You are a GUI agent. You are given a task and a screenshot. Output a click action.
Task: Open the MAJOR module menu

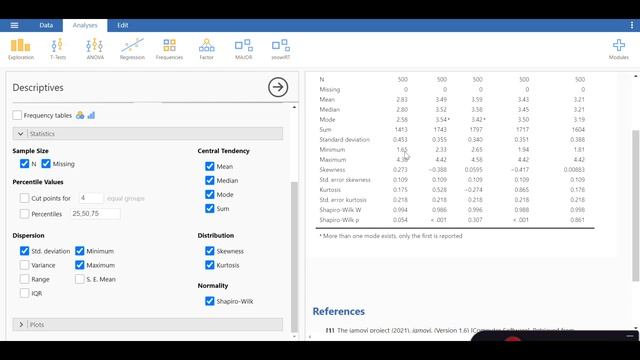click(x=244, y=49)
